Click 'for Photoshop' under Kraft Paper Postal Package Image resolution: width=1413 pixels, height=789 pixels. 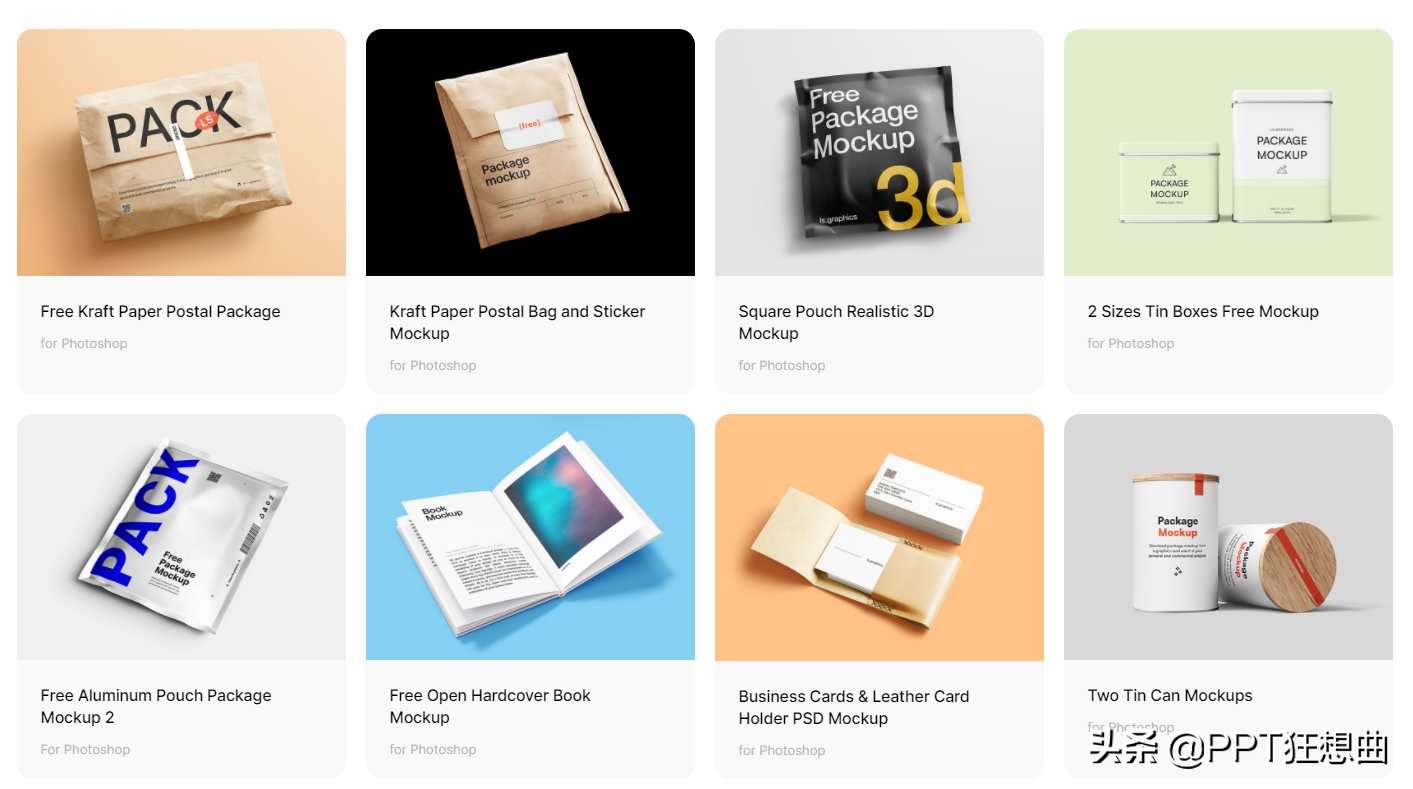pyautogui.click(x=84, y=343)
